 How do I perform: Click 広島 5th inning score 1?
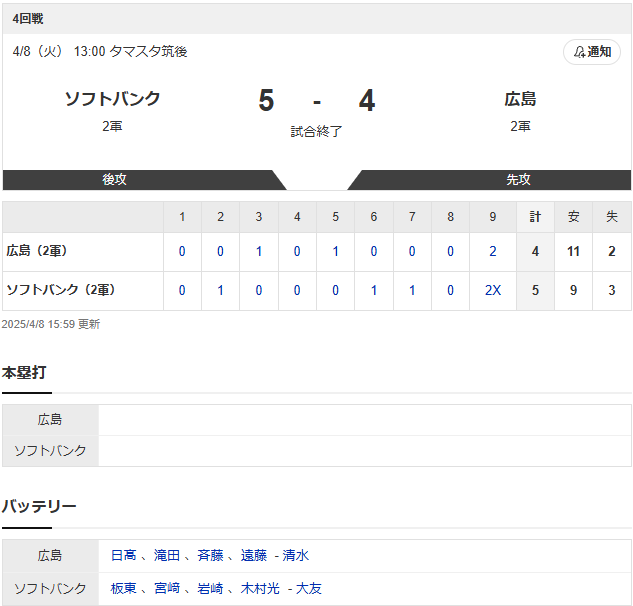[335, 252]
